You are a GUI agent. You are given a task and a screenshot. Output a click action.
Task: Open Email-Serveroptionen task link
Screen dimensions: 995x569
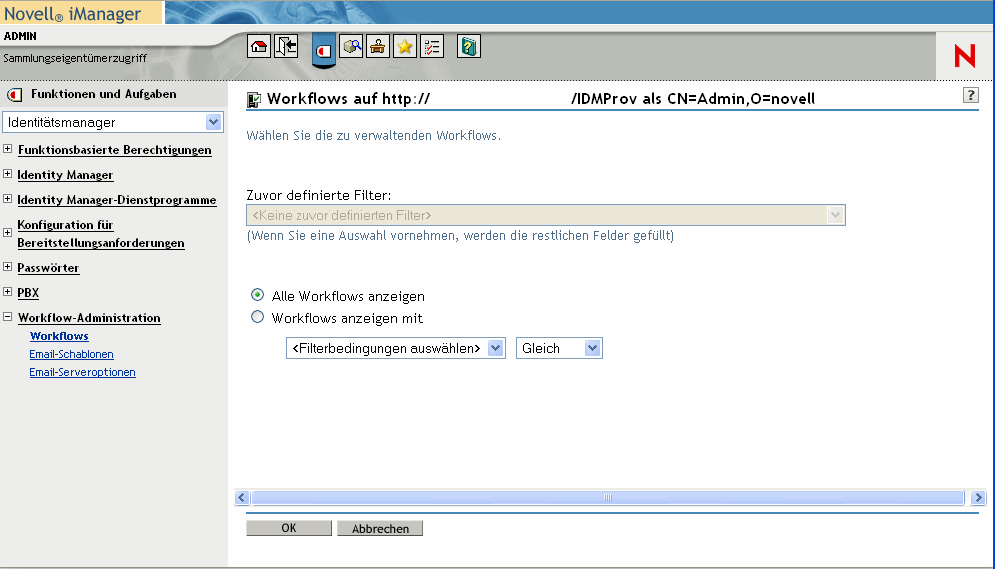pos(82,372)
